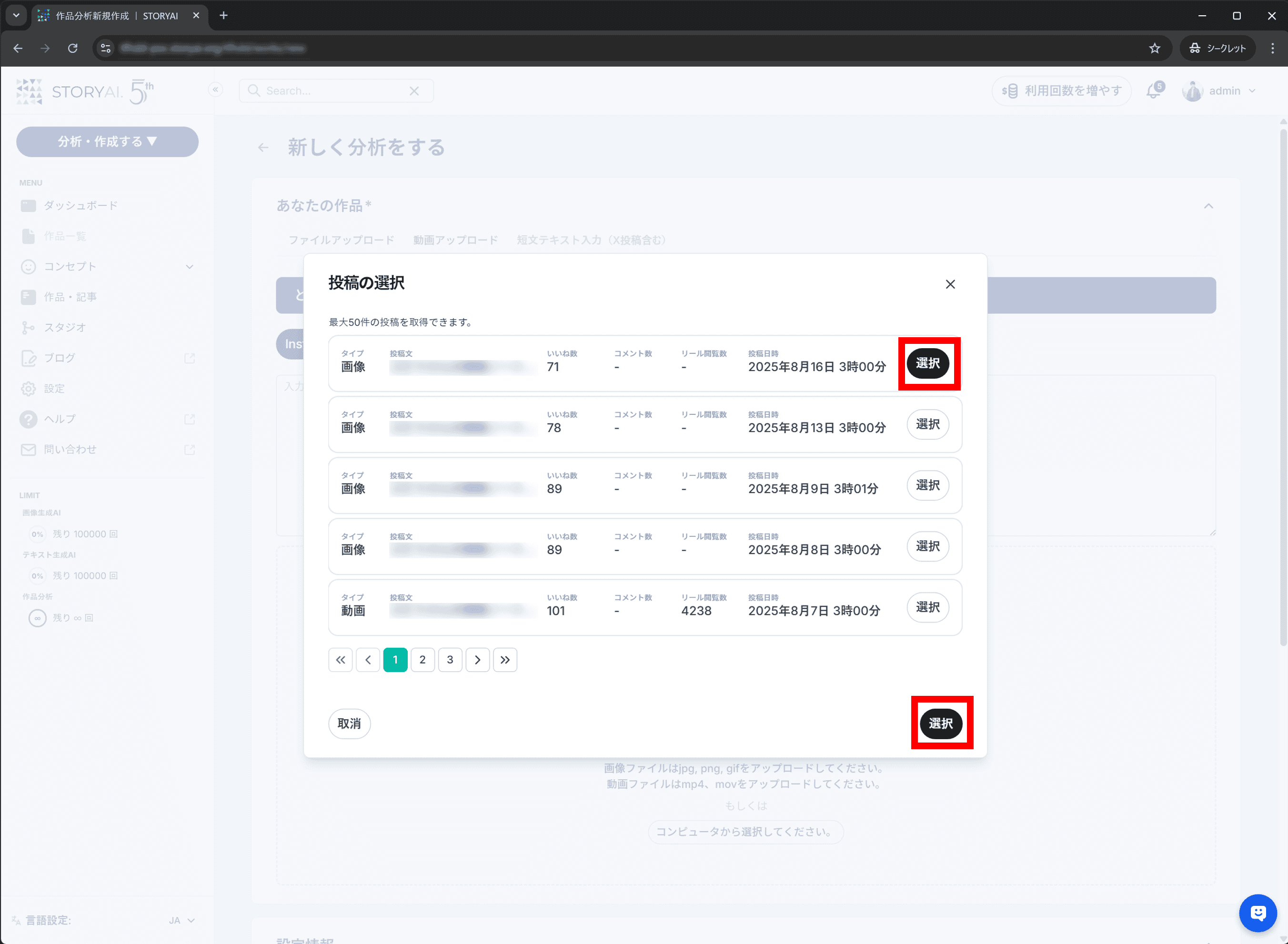Go to the previous page of posts
This screenshot has height=944, width=1288.
[x=368, y=660]
